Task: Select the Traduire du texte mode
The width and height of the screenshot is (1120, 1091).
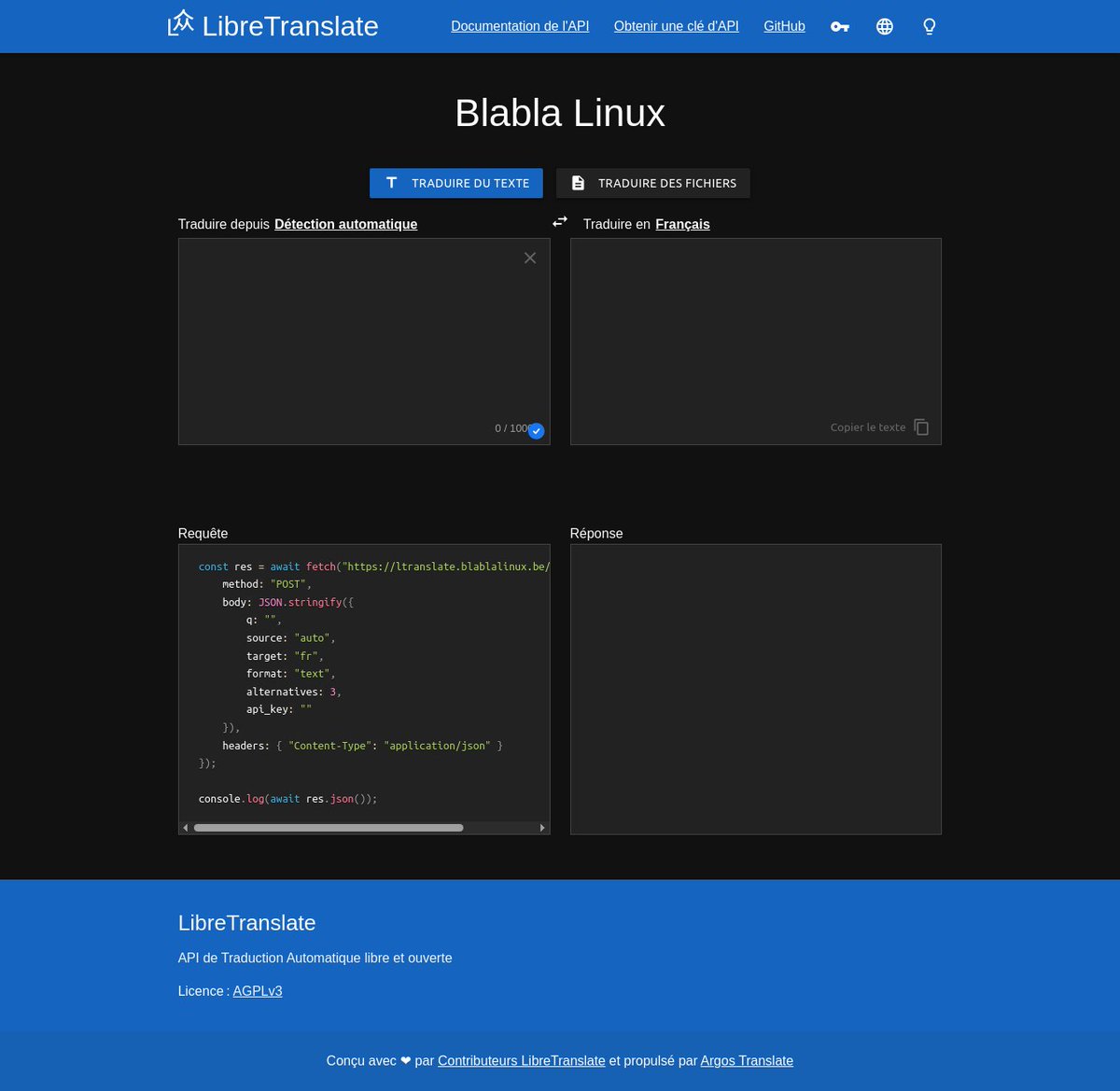Action: (456, 183)
